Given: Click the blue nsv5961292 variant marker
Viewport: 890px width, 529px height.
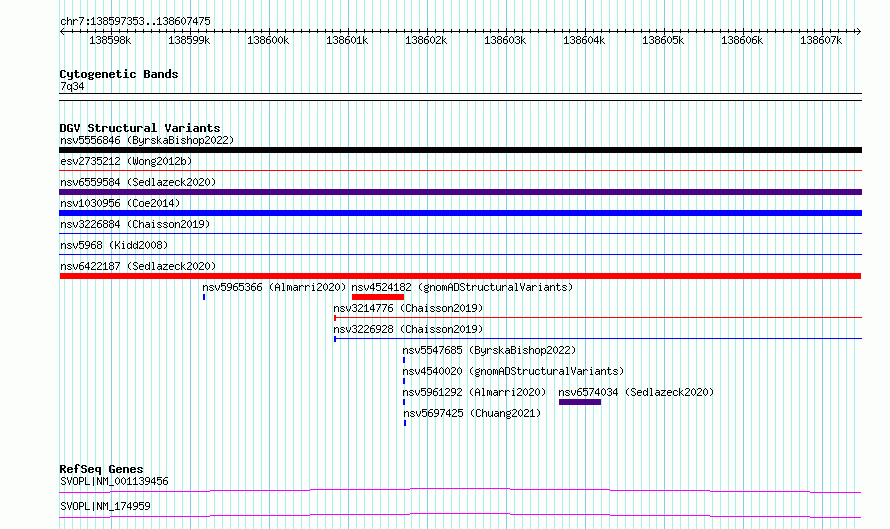Looking at the screenshot, I should coord(404,402).
